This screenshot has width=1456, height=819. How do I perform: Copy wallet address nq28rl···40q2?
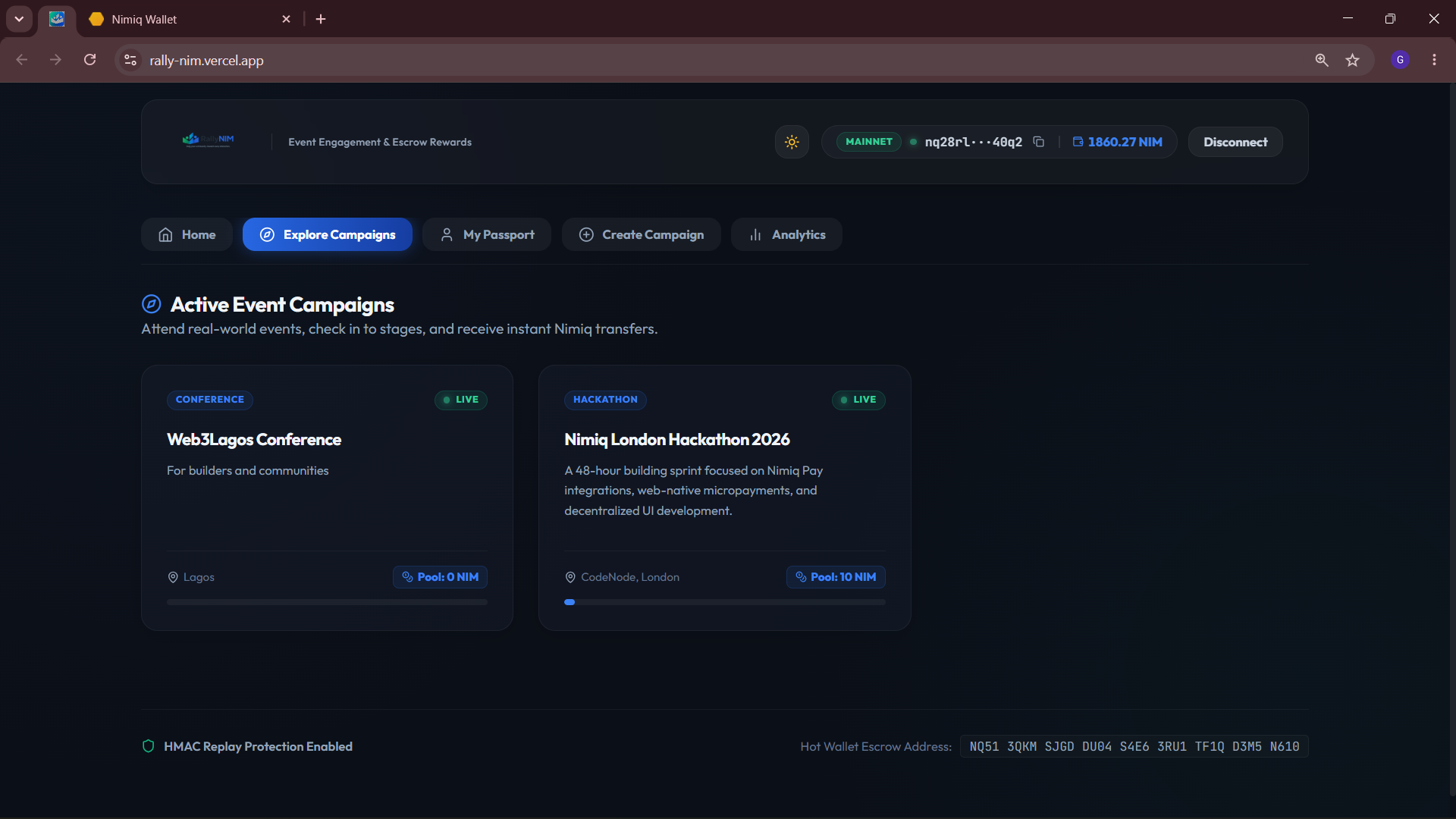pos(1039,142)
